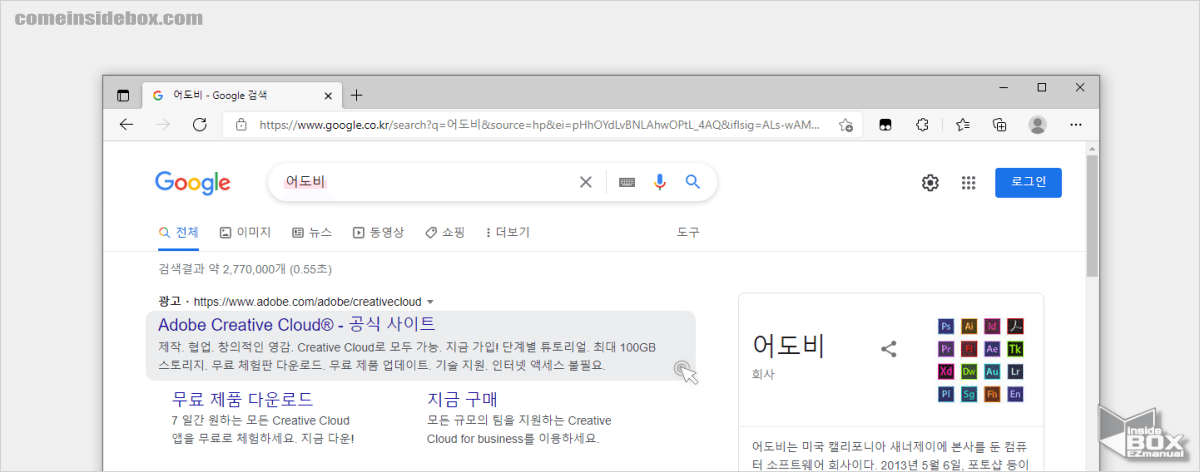Viewport: 1200px width, 472px height.
Task: Click the blue 로그인 button
Action: coord(1028,182)
